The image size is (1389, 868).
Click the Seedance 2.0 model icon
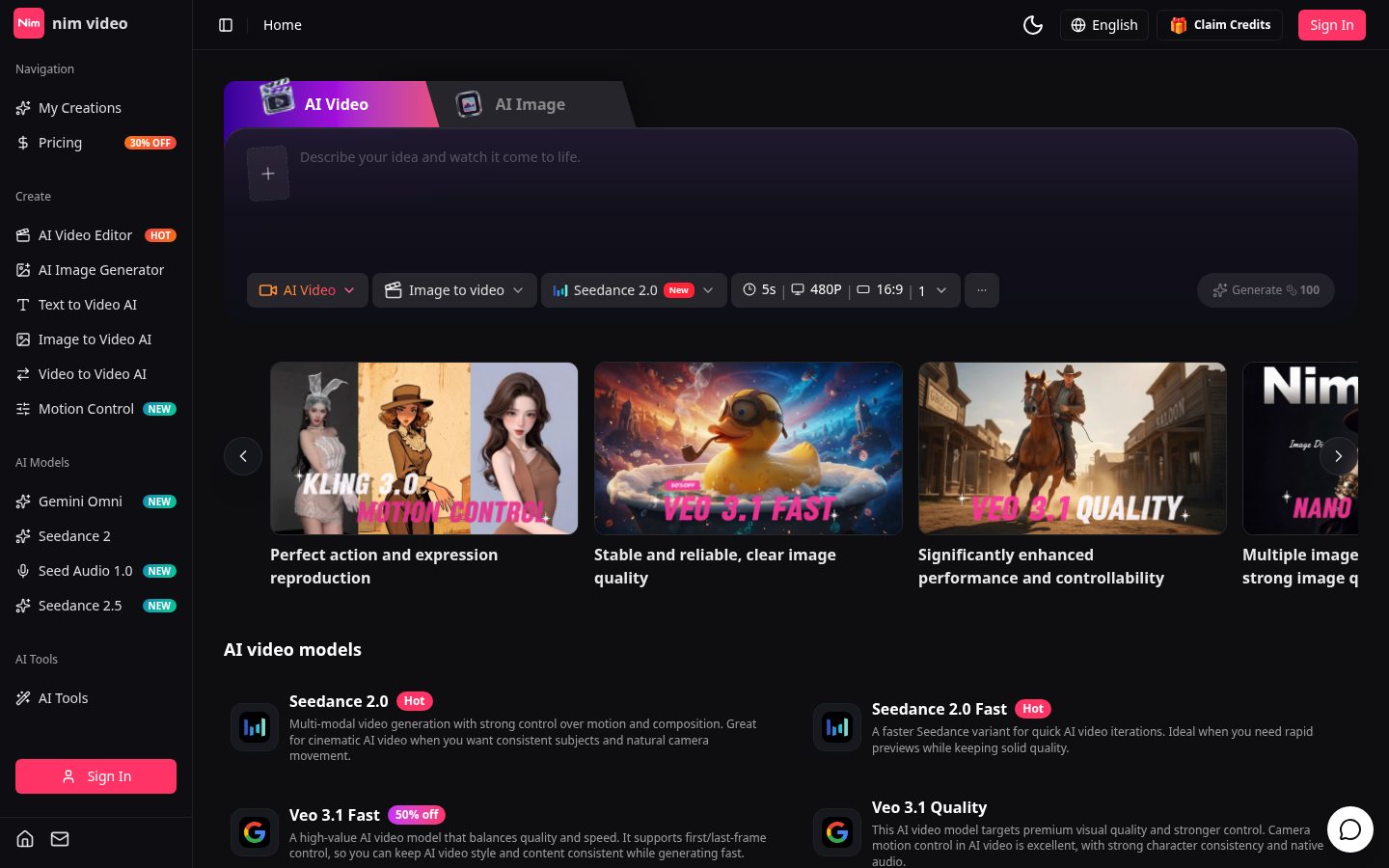click(255, 727)
